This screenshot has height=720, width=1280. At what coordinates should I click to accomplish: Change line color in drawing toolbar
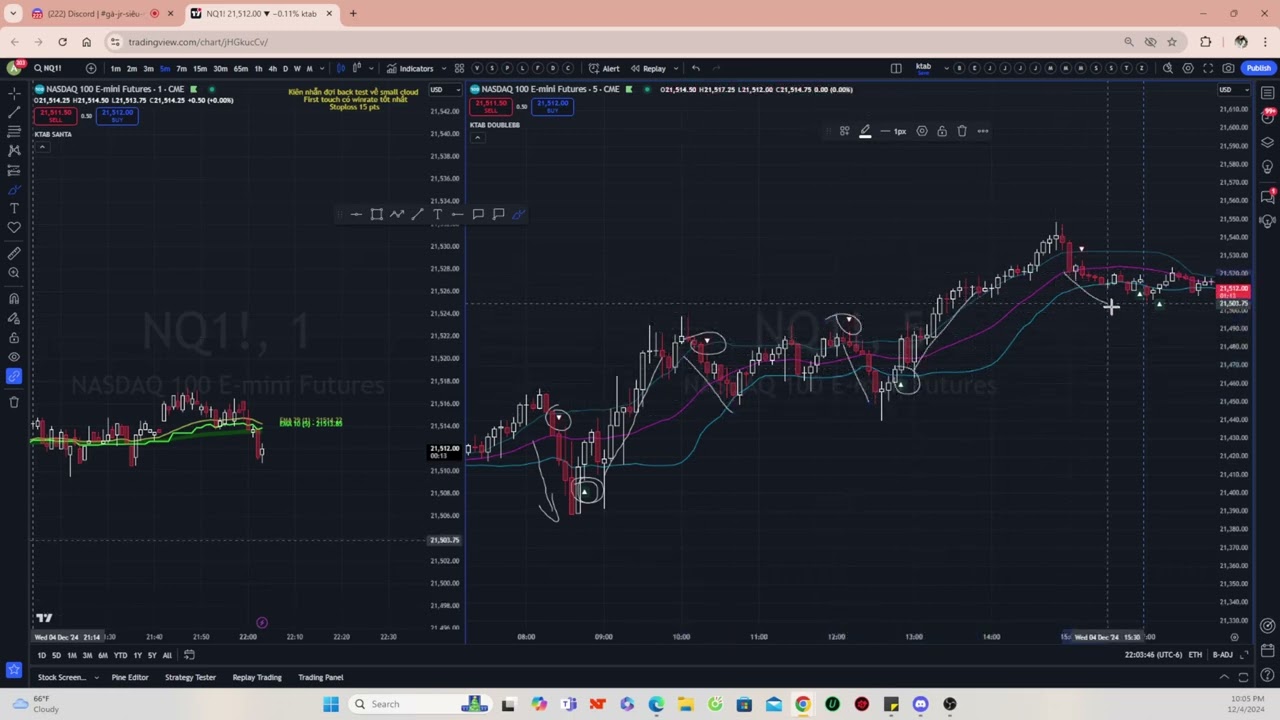click(x=865, y=131)
